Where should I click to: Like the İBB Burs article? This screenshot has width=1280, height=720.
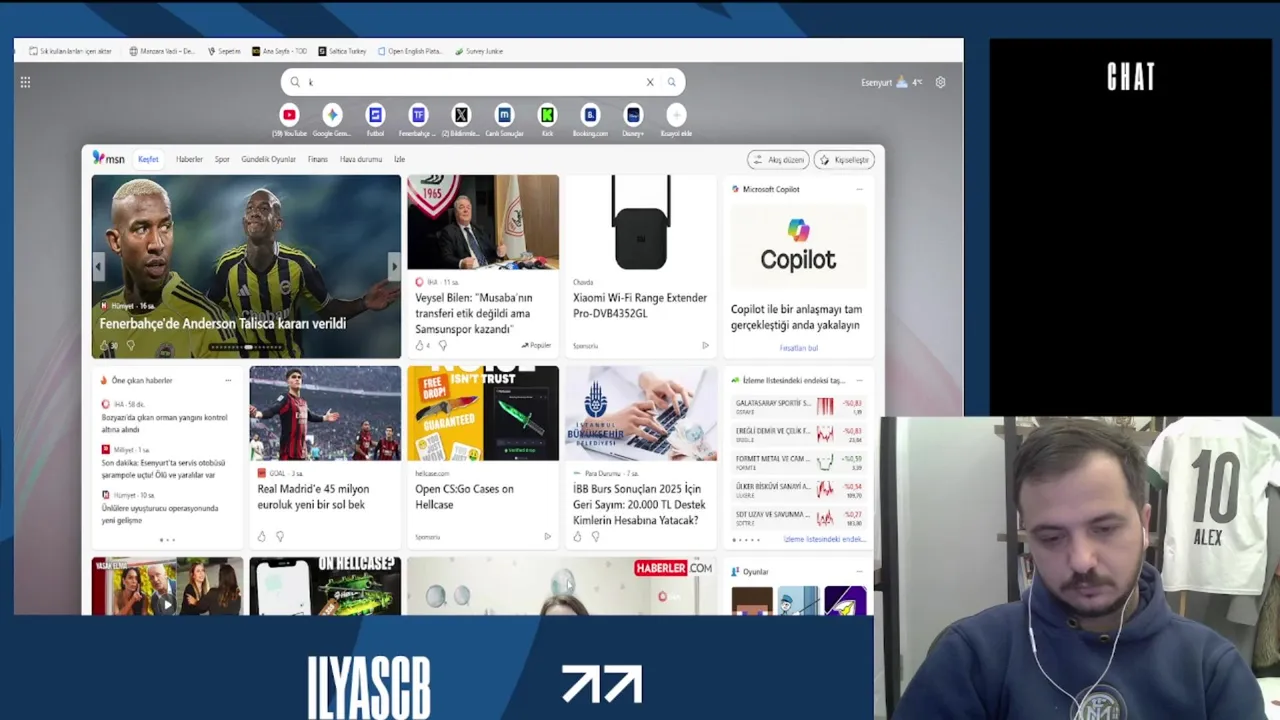click(x=577, y=536)
